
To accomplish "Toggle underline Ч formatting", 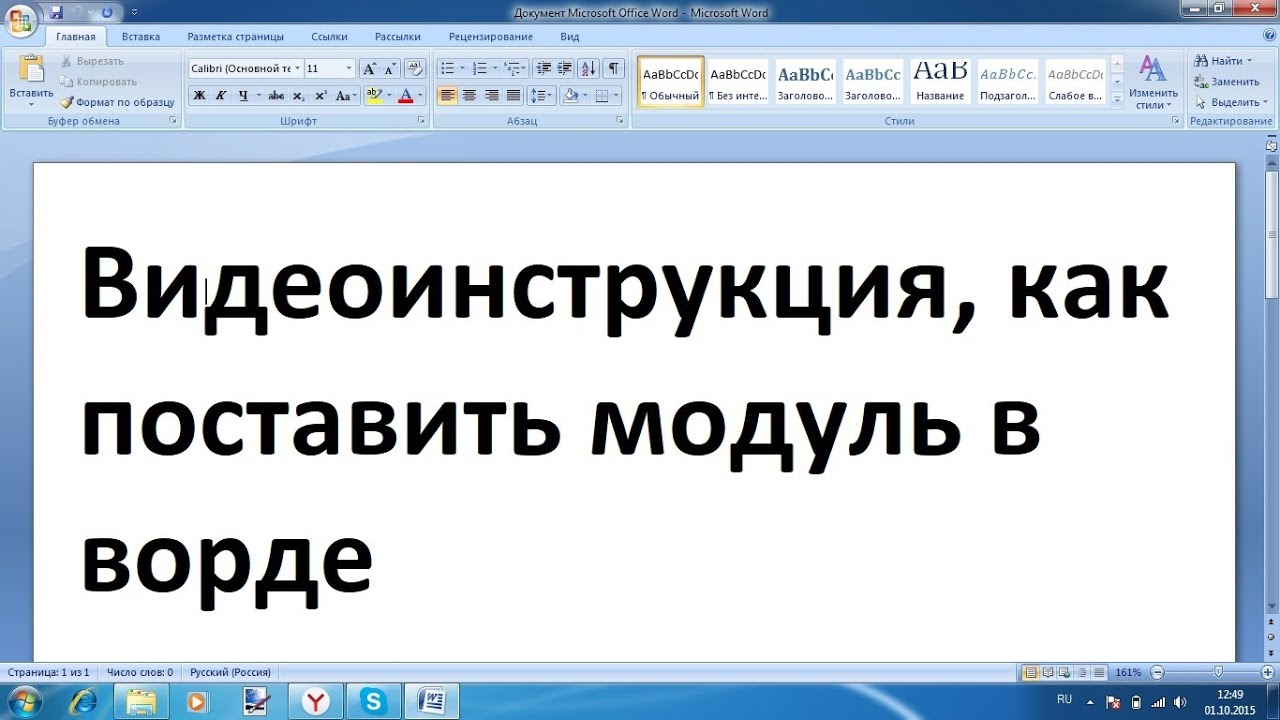I will point(243,96).
